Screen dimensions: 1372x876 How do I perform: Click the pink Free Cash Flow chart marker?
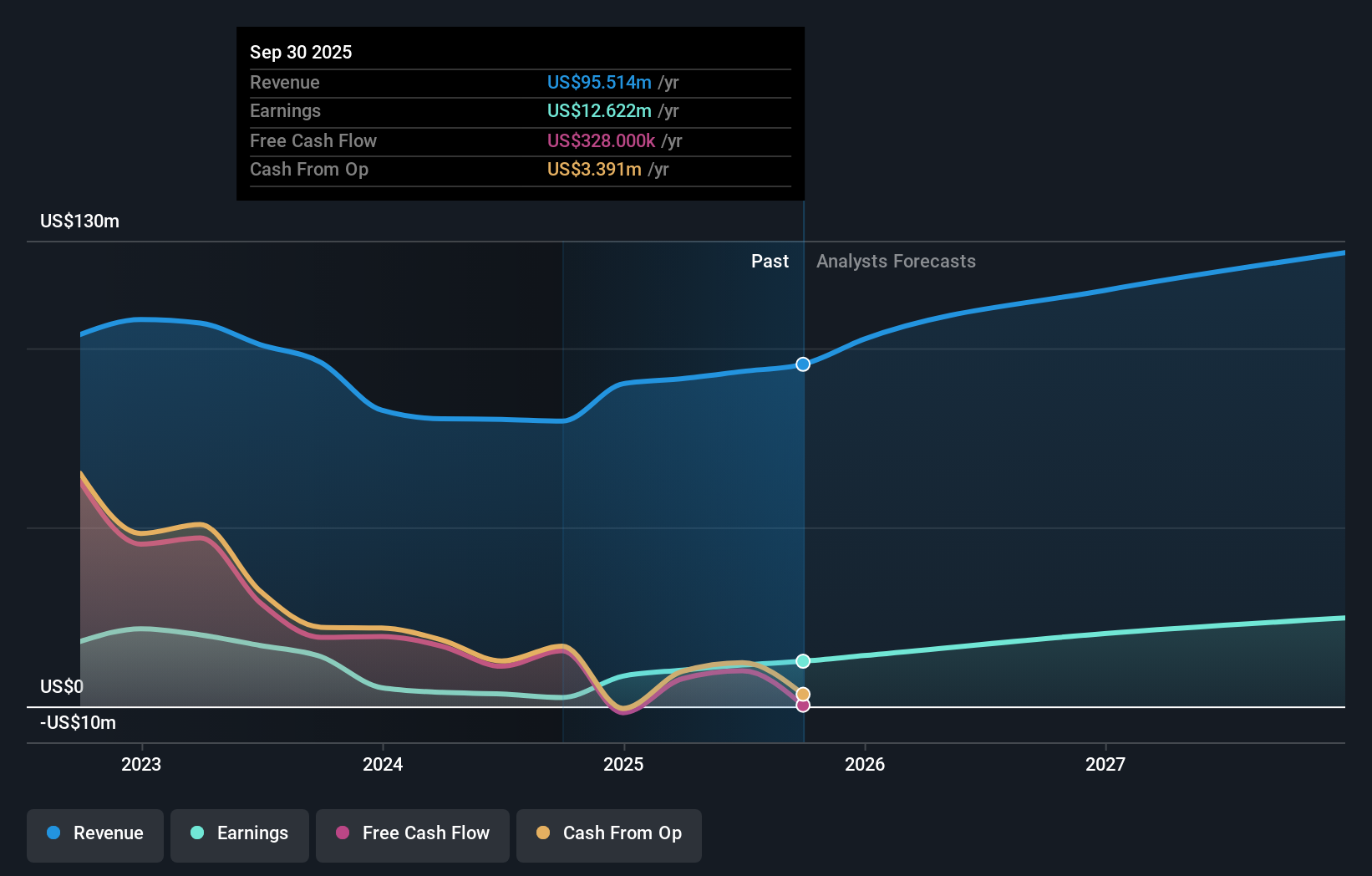(803, 706)
